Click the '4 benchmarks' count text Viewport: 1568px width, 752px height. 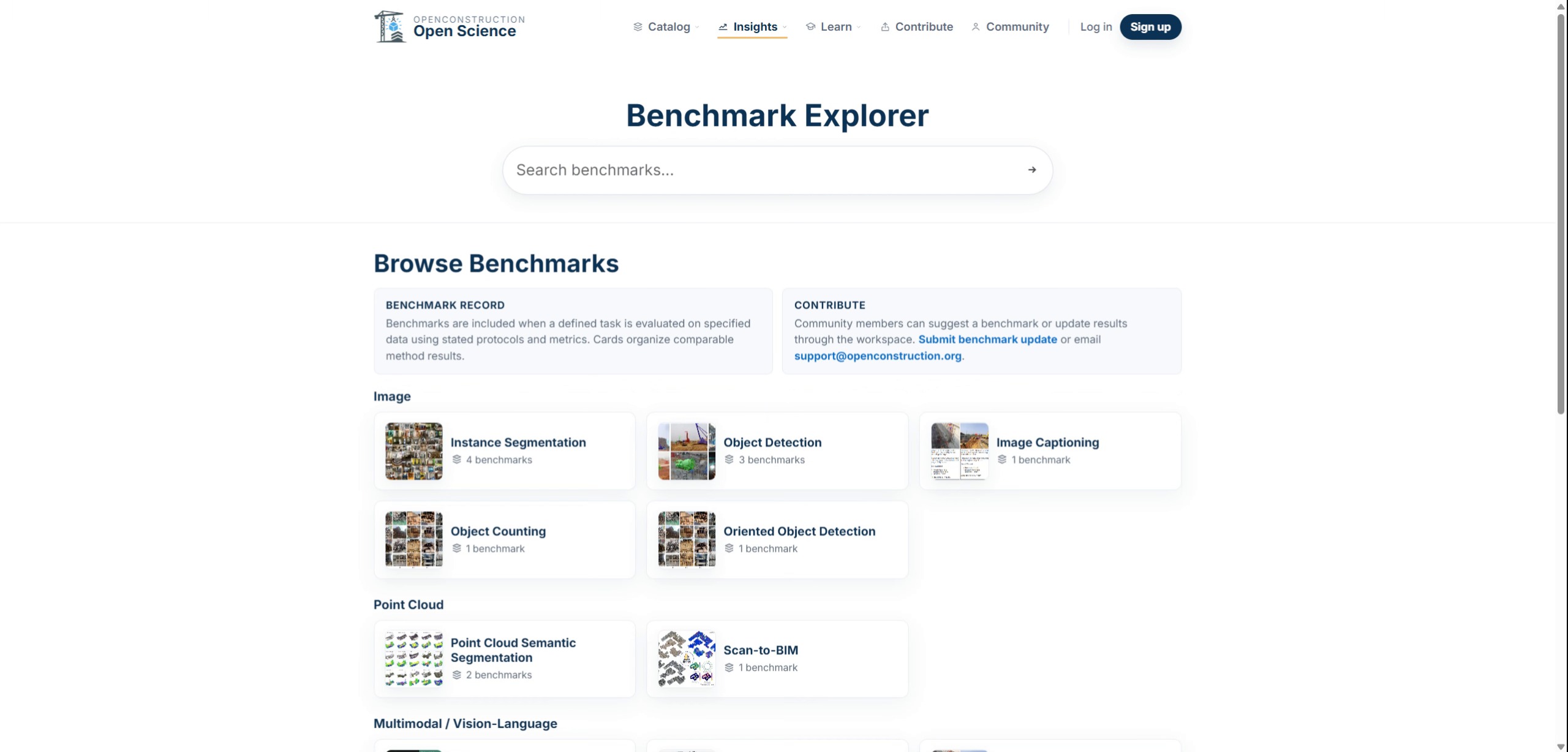coord(499,460)
